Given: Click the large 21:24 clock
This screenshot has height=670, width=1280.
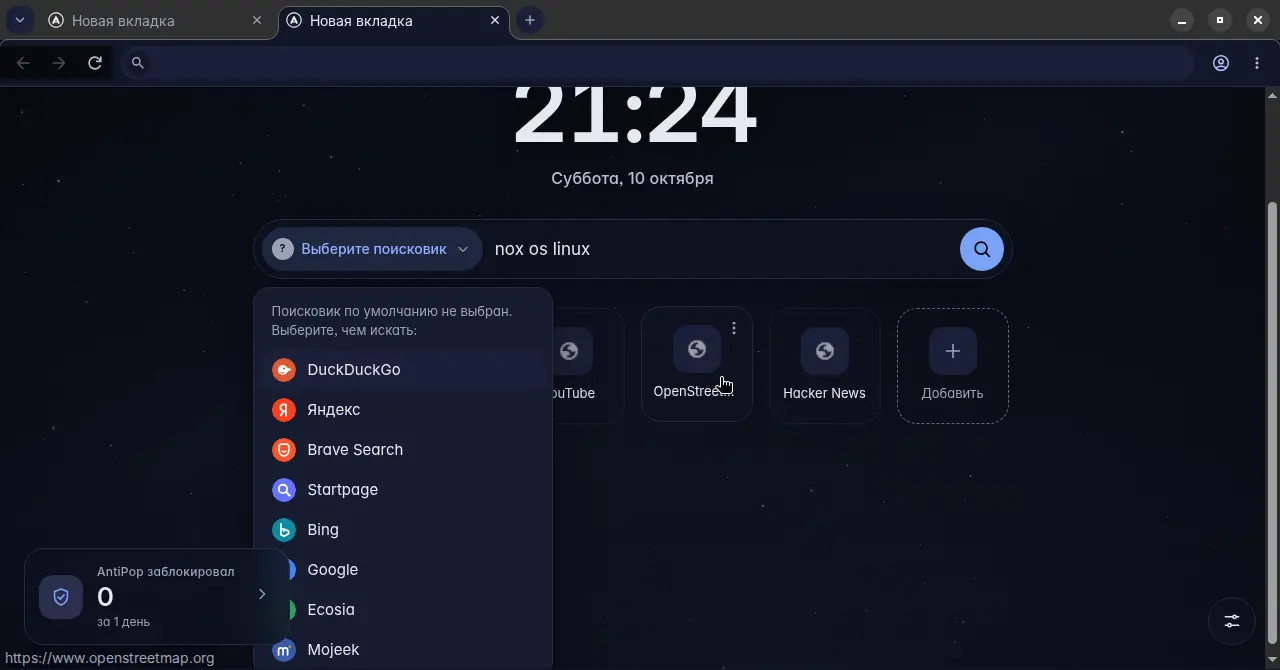Looking at the screenshot, I should (x=635, y=117).
